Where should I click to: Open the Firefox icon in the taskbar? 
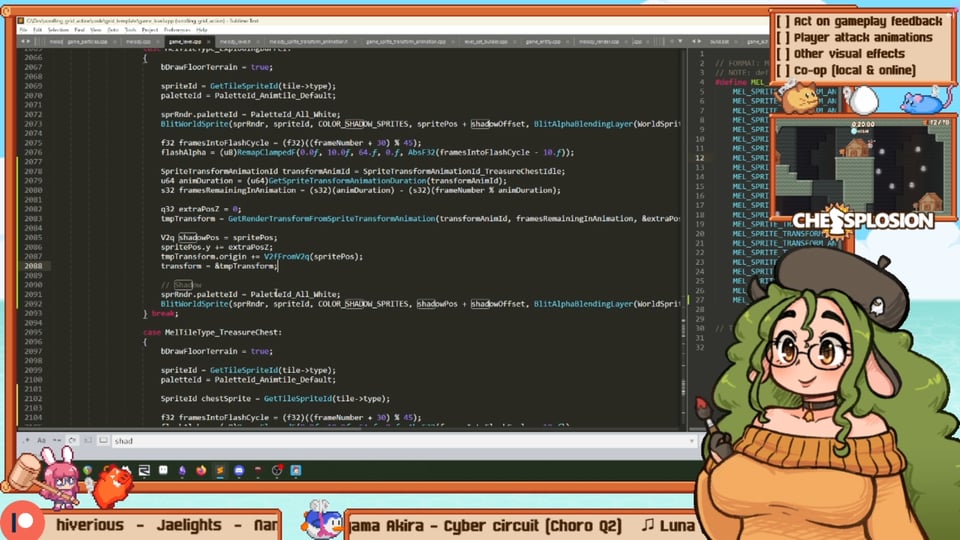[201, 470]
